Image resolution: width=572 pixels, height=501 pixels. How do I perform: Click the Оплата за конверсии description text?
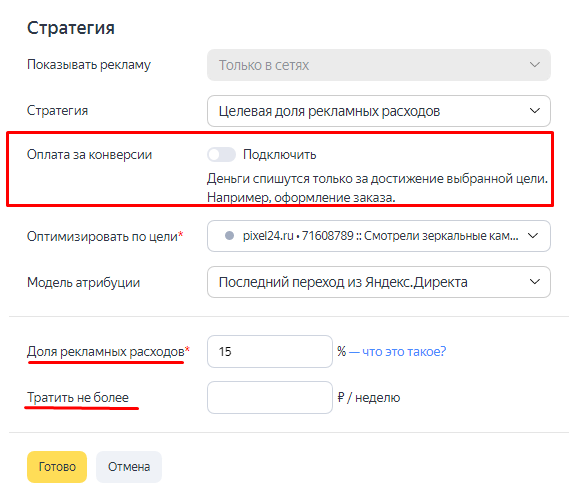pyautogui.click(x=377, y=188)
